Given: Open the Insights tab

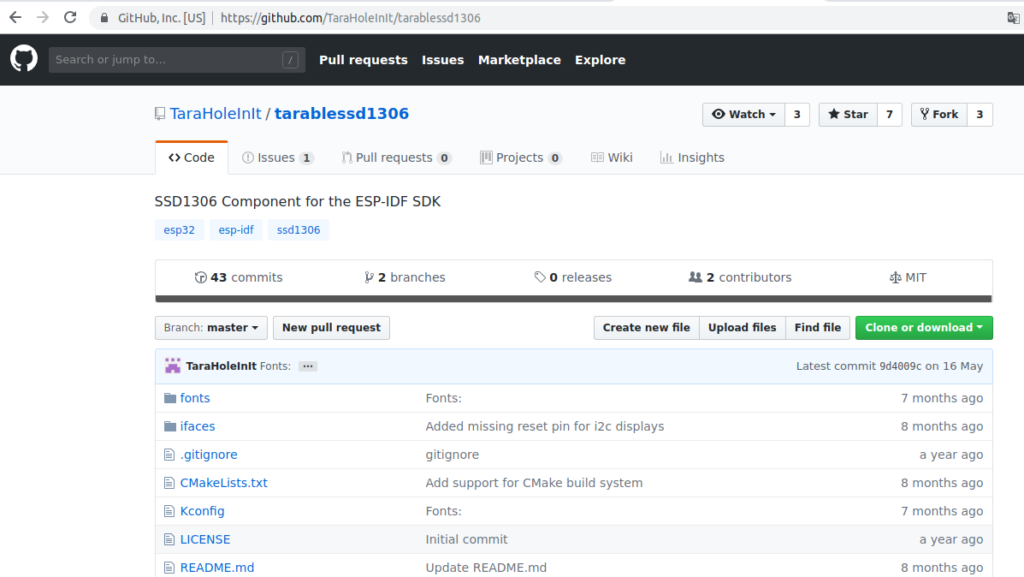Looking at the screenshot, I should (x=692, y=157).
